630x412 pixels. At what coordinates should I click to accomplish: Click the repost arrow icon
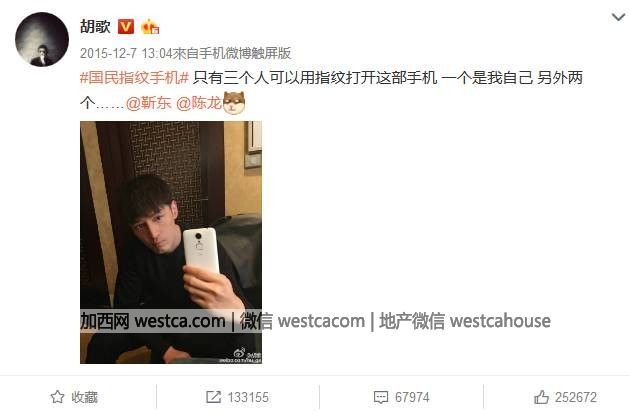tap(213, 397)
